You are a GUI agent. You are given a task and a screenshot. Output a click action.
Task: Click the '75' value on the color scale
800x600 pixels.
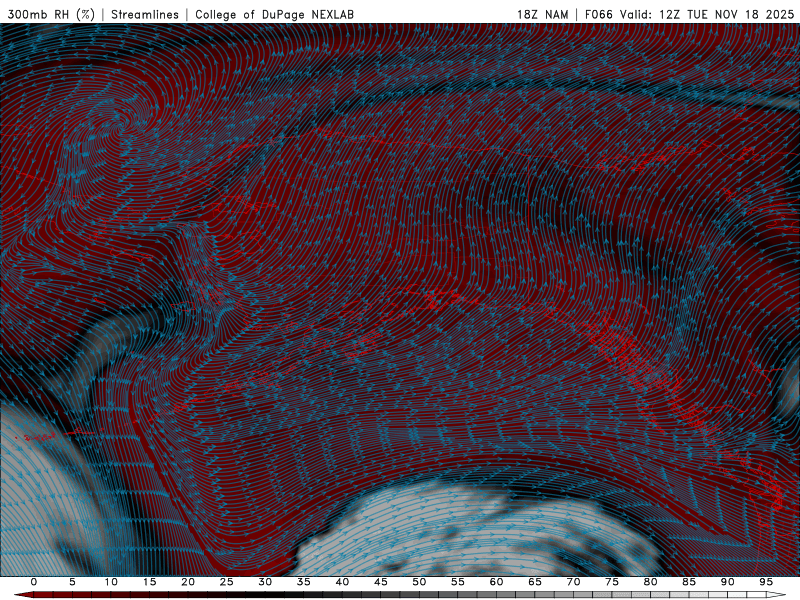(612, 582)
